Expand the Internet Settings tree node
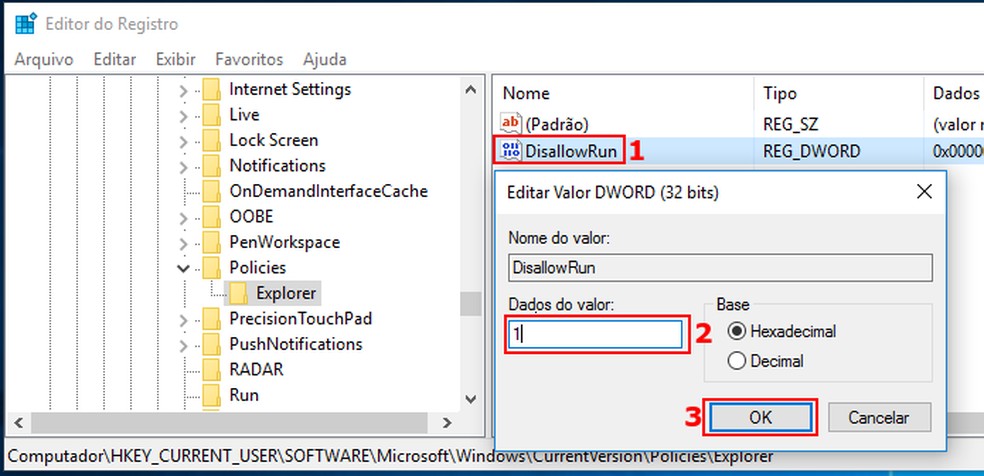 [183, 90]
